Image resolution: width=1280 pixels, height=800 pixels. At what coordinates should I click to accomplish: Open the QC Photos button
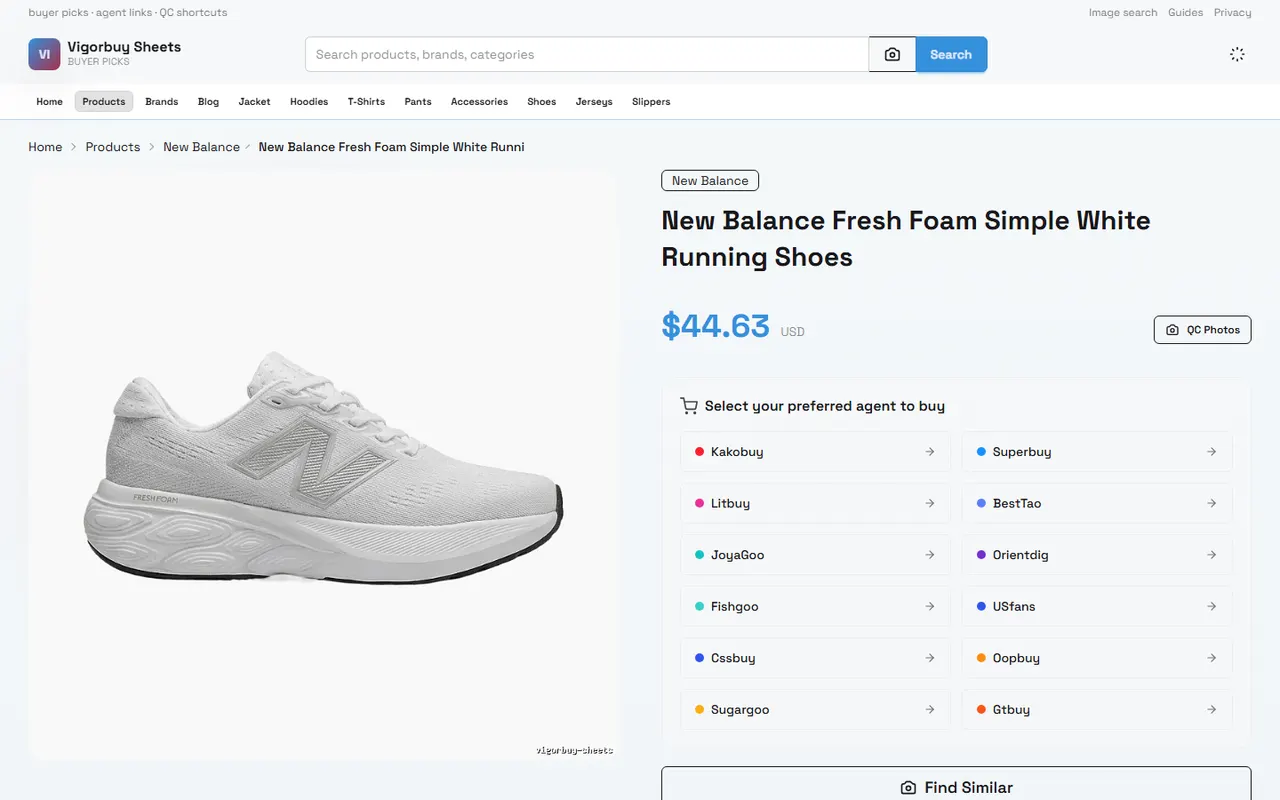pos(1203,330)
